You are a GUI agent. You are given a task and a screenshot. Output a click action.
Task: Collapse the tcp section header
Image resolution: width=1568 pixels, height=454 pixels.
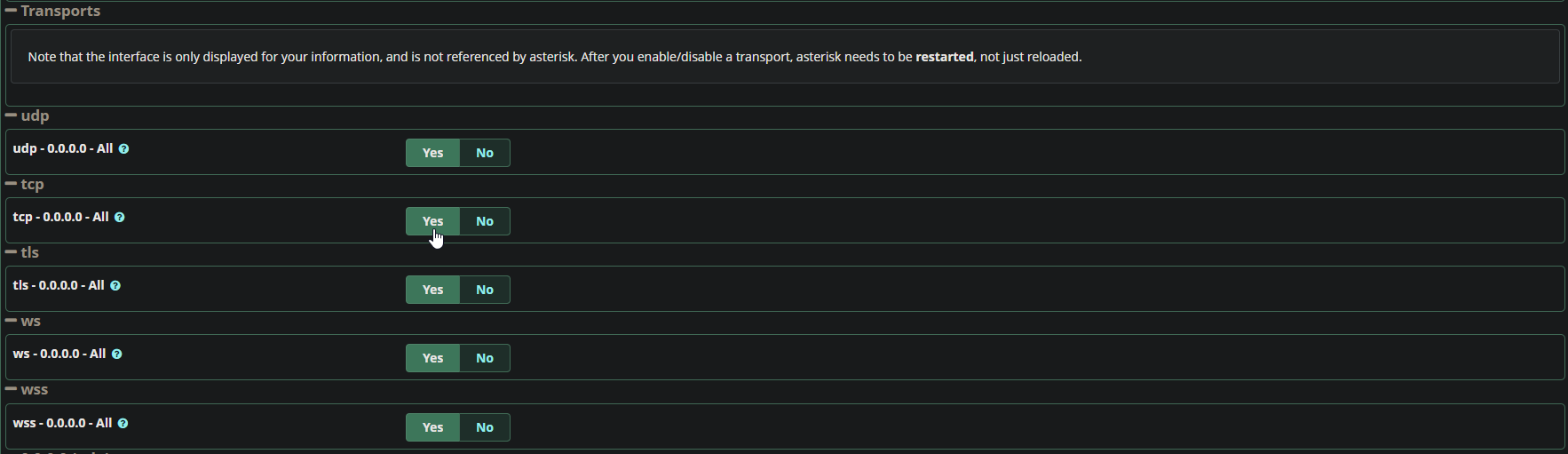click(25, 184)
